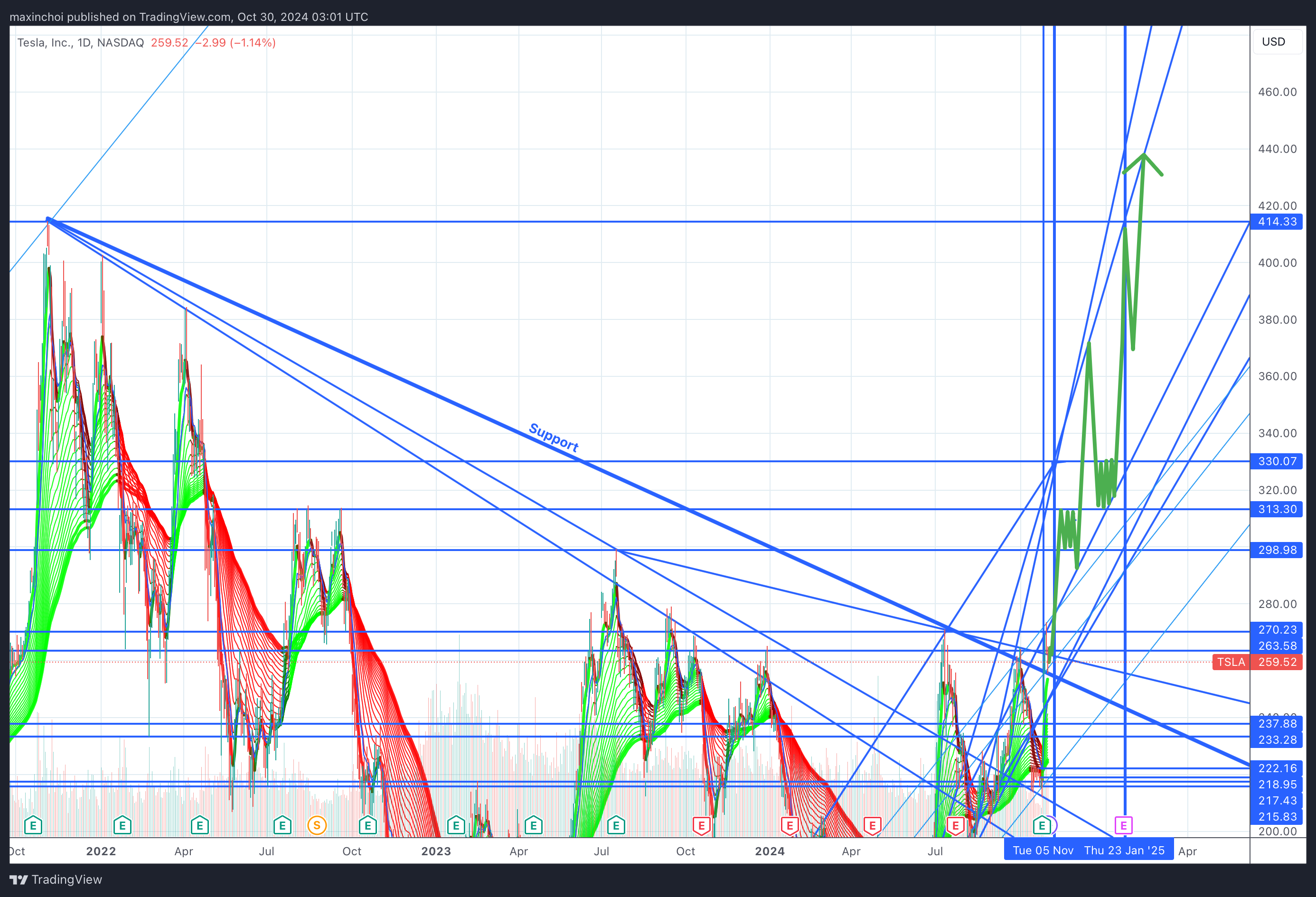Click the green E earnings marker near Jul 2022
Viewport: 1316px width, 897px height.
[282, 825]
